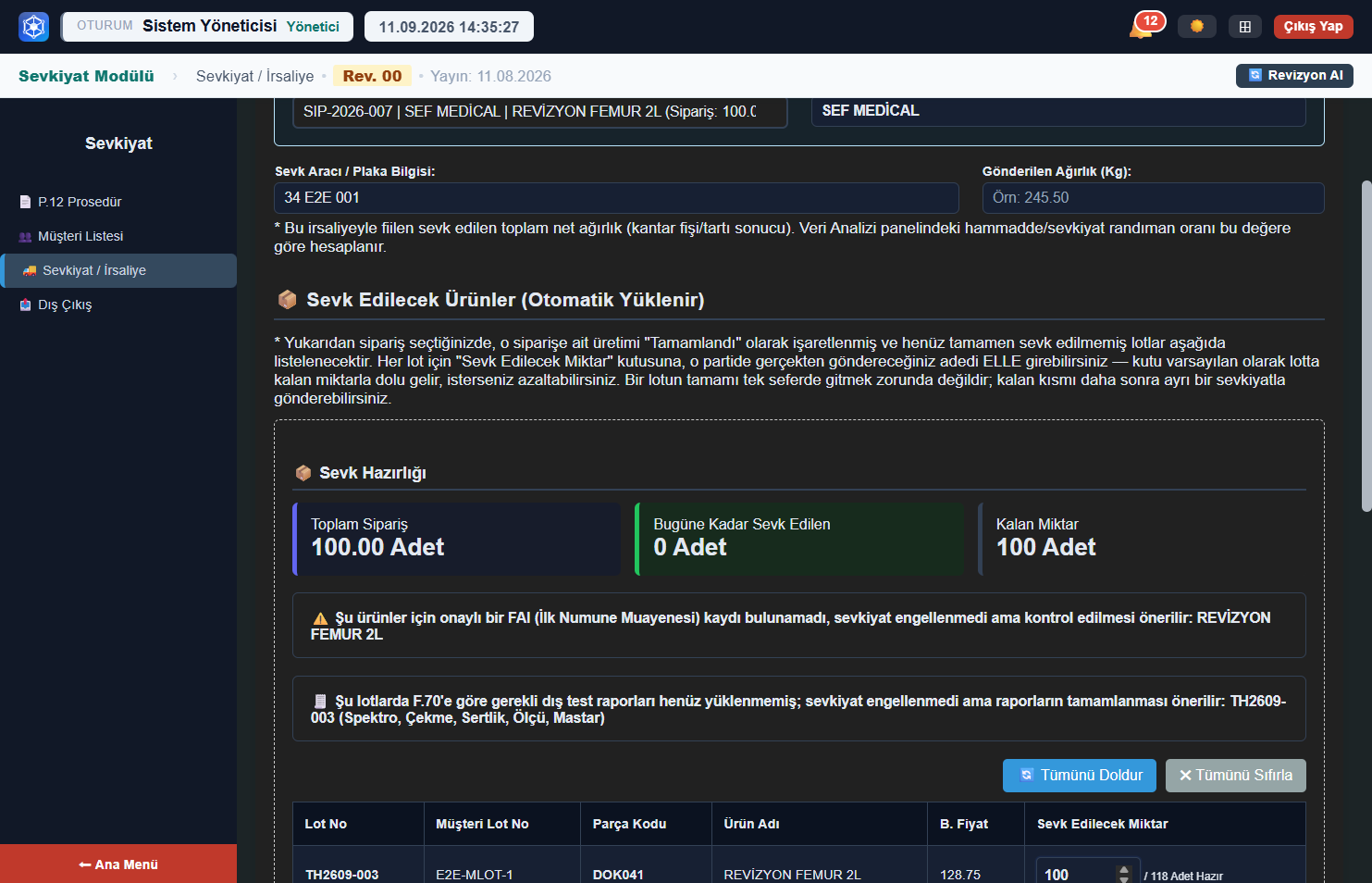Image resolution: width=1372 pixels, height=883 pixels.
Task: Click the E2E-MLOT-1 customer lot cell
Action: [x=475, y=875]
